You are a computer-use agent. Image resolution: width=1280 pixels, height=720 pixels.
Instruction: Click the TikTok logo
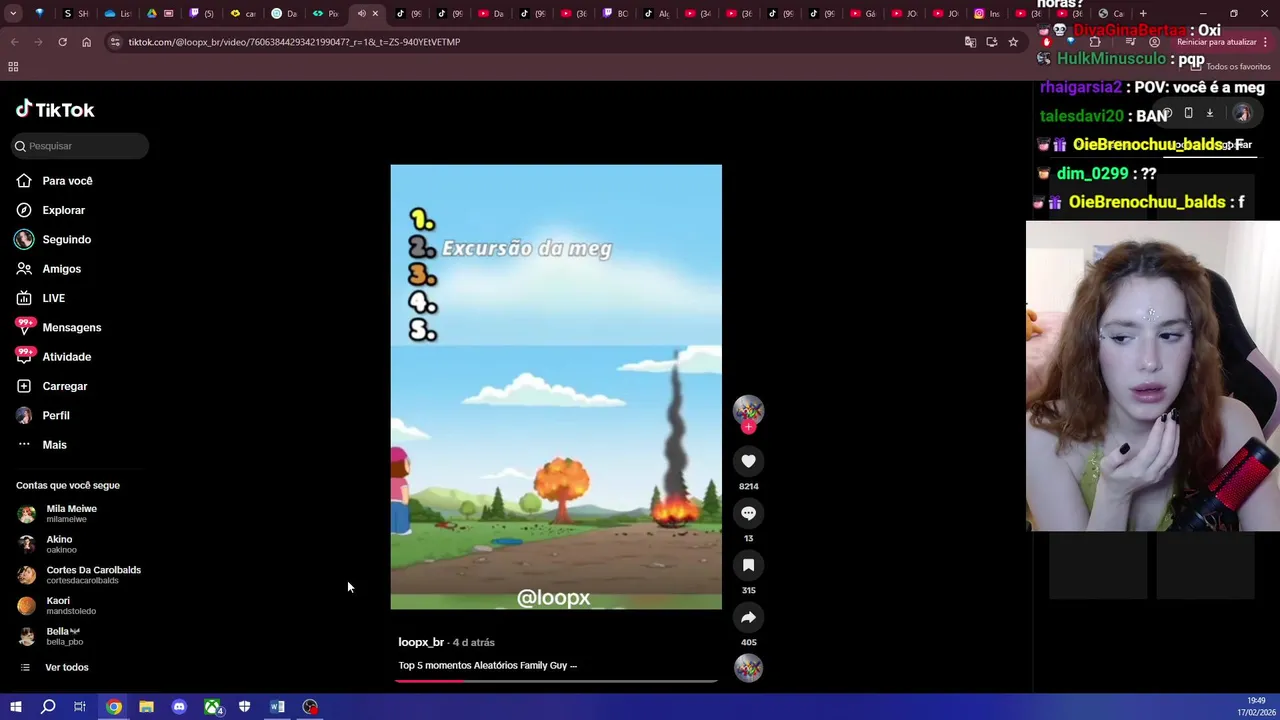point(55,110)
